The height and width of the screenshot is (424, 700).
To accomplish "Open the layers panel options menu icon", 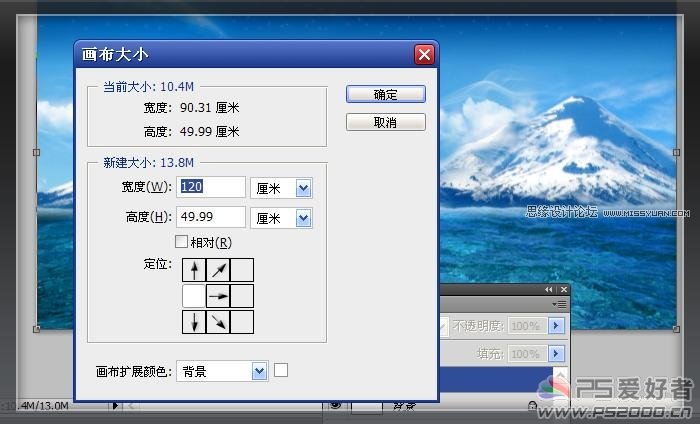I will point(560,304).
